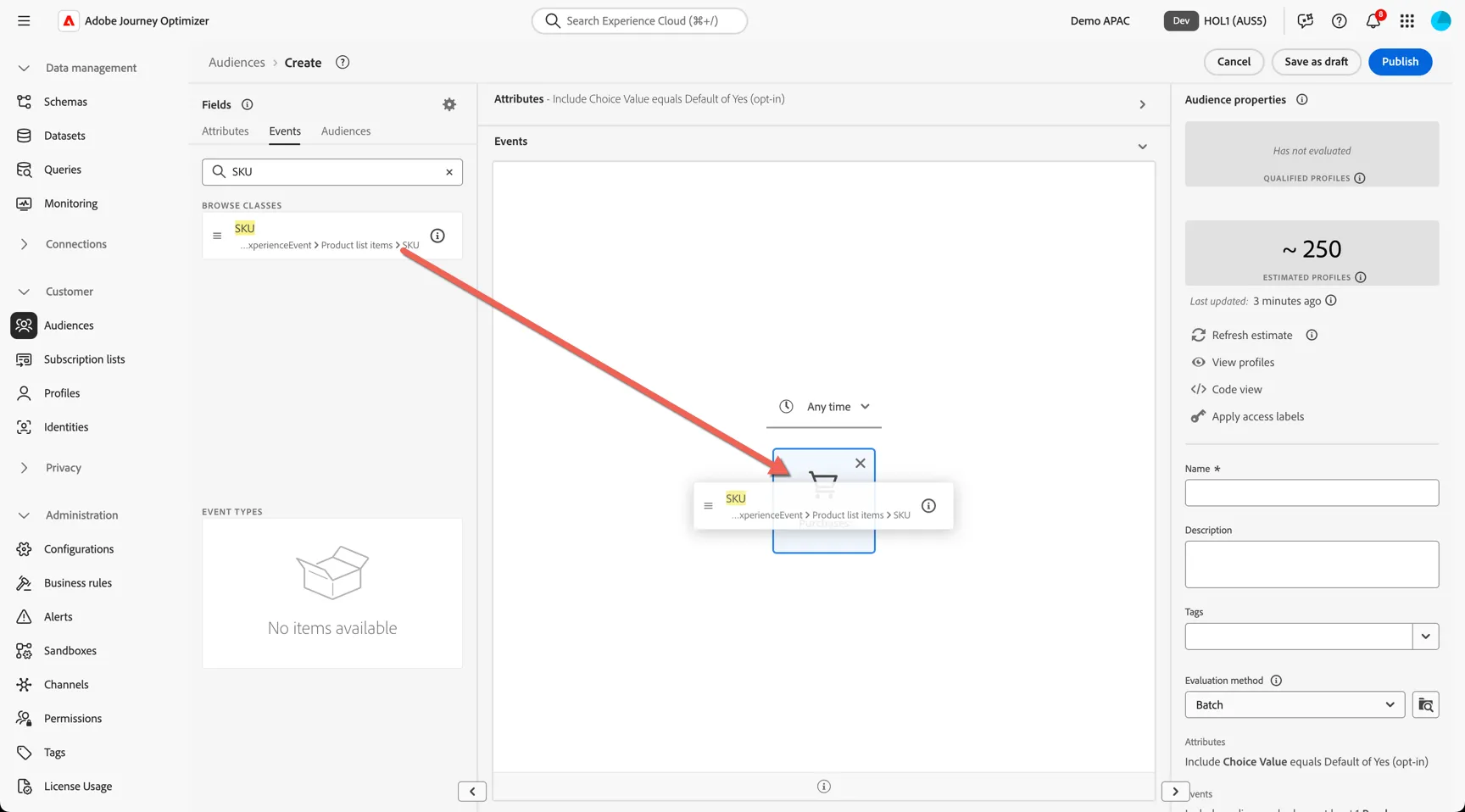Click Save as draft
The image size is (1465, 812).
point(1316,62)
